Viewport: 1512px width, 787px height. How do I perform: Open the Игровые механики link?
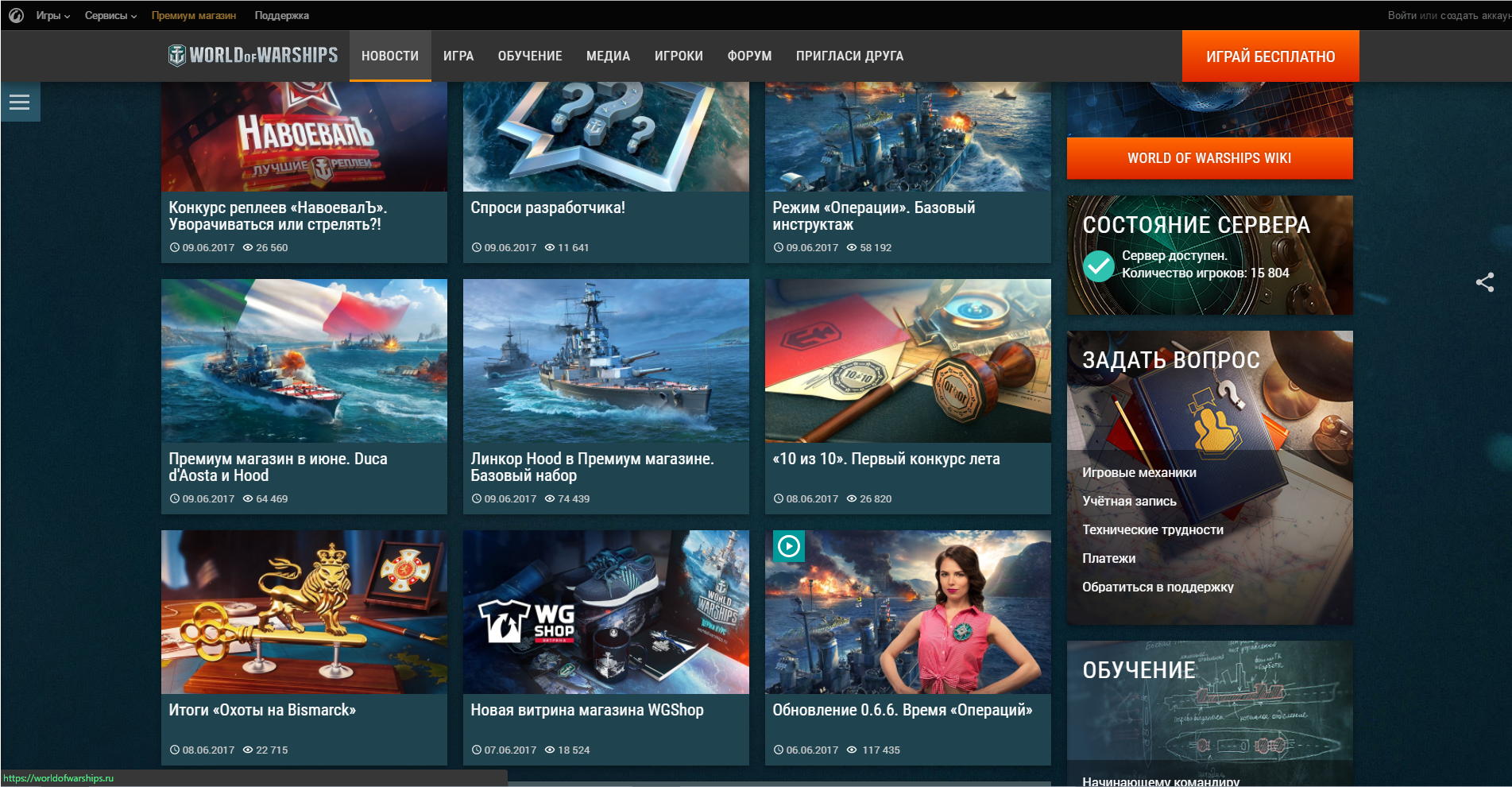coord(1139,472)
